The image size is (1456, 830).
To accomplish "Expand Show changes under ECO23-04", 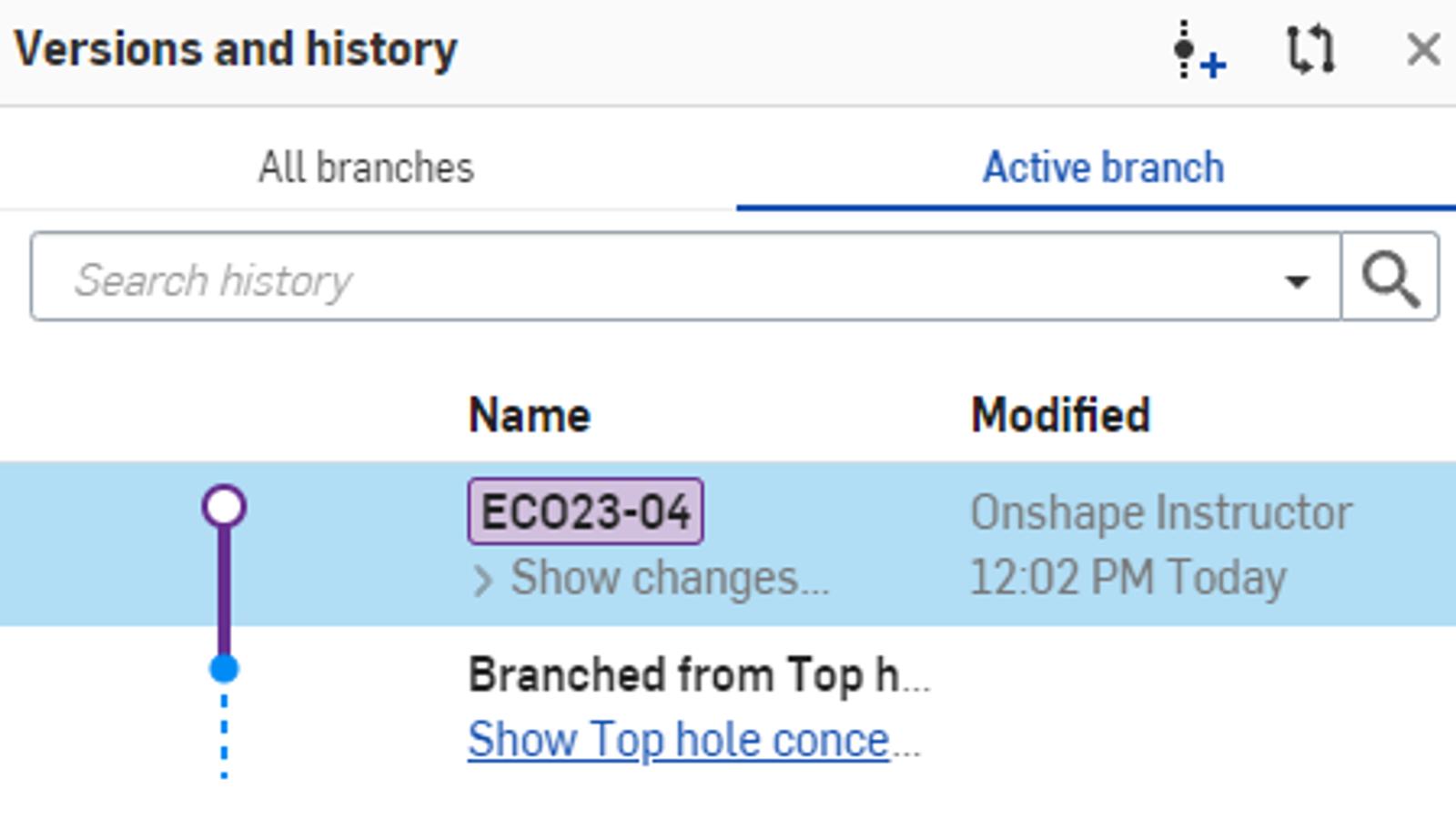I will (669, 575).
